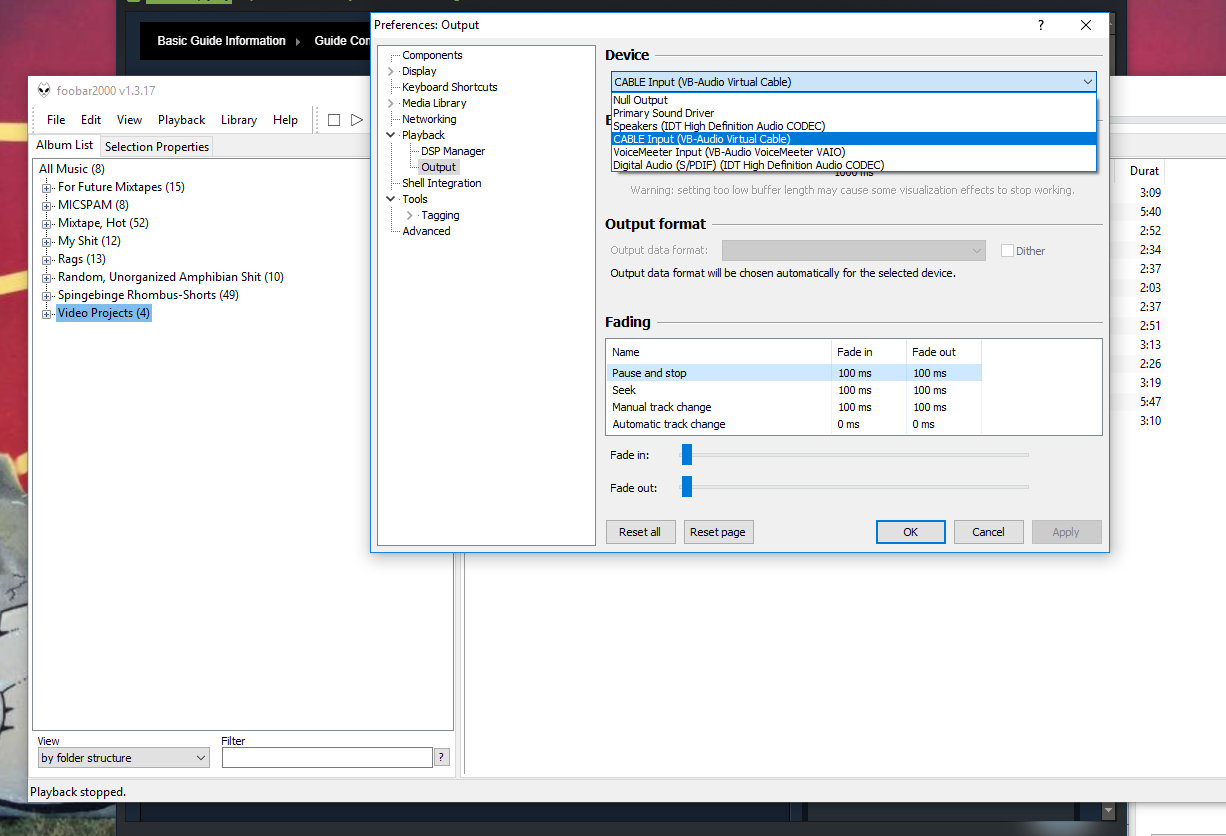Image resolution: width=1226 pixels, height=836 pixels.
Task: Click the Apply button in Preferences
Action: tap(1066, 532)
